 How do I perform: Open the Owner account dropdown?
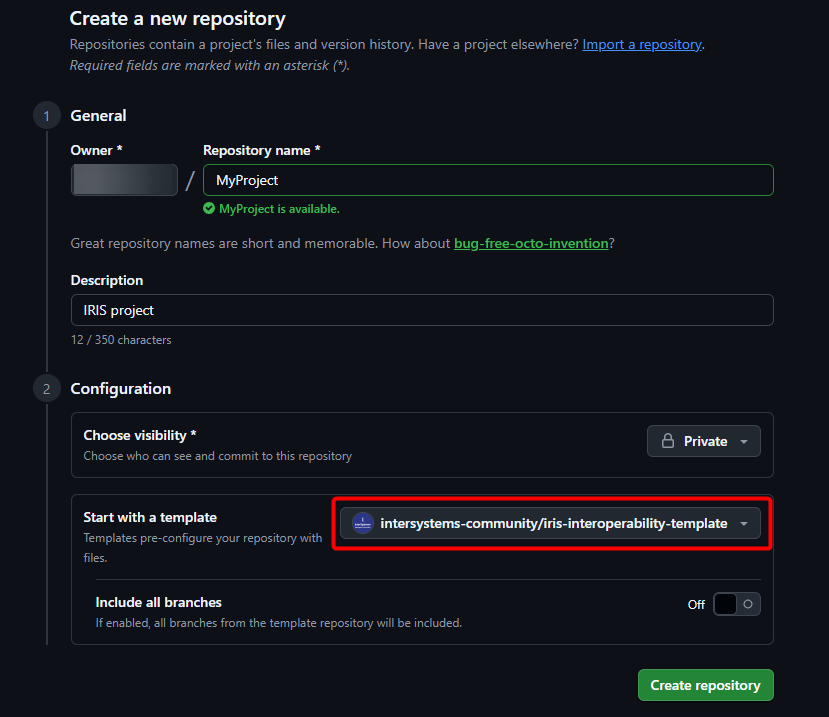pos(124,180)
